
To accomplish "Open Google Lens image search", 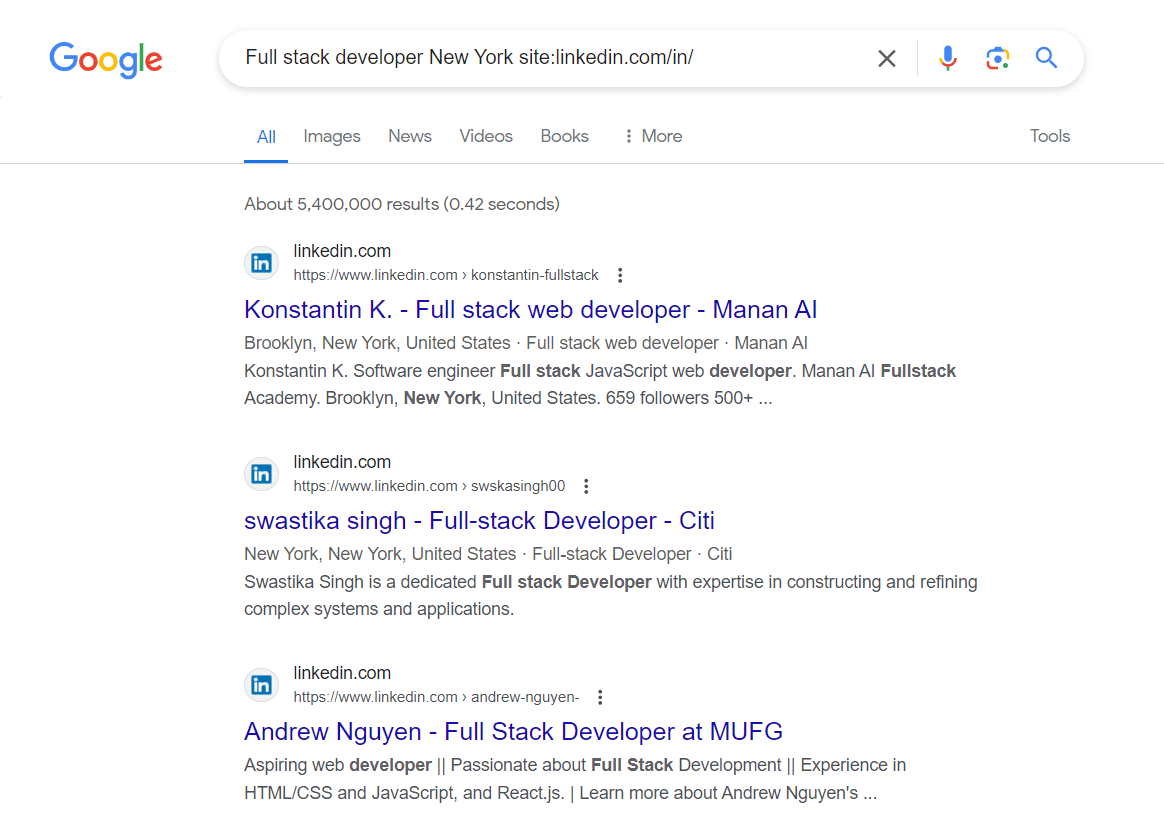I will (996, 58).
